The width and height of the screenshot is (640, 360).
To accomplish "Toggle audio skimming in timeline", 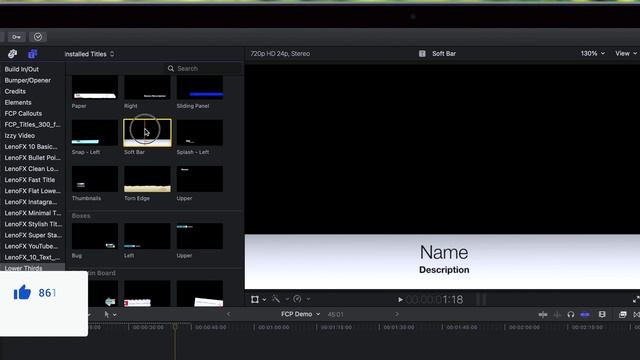I will 557,314.
